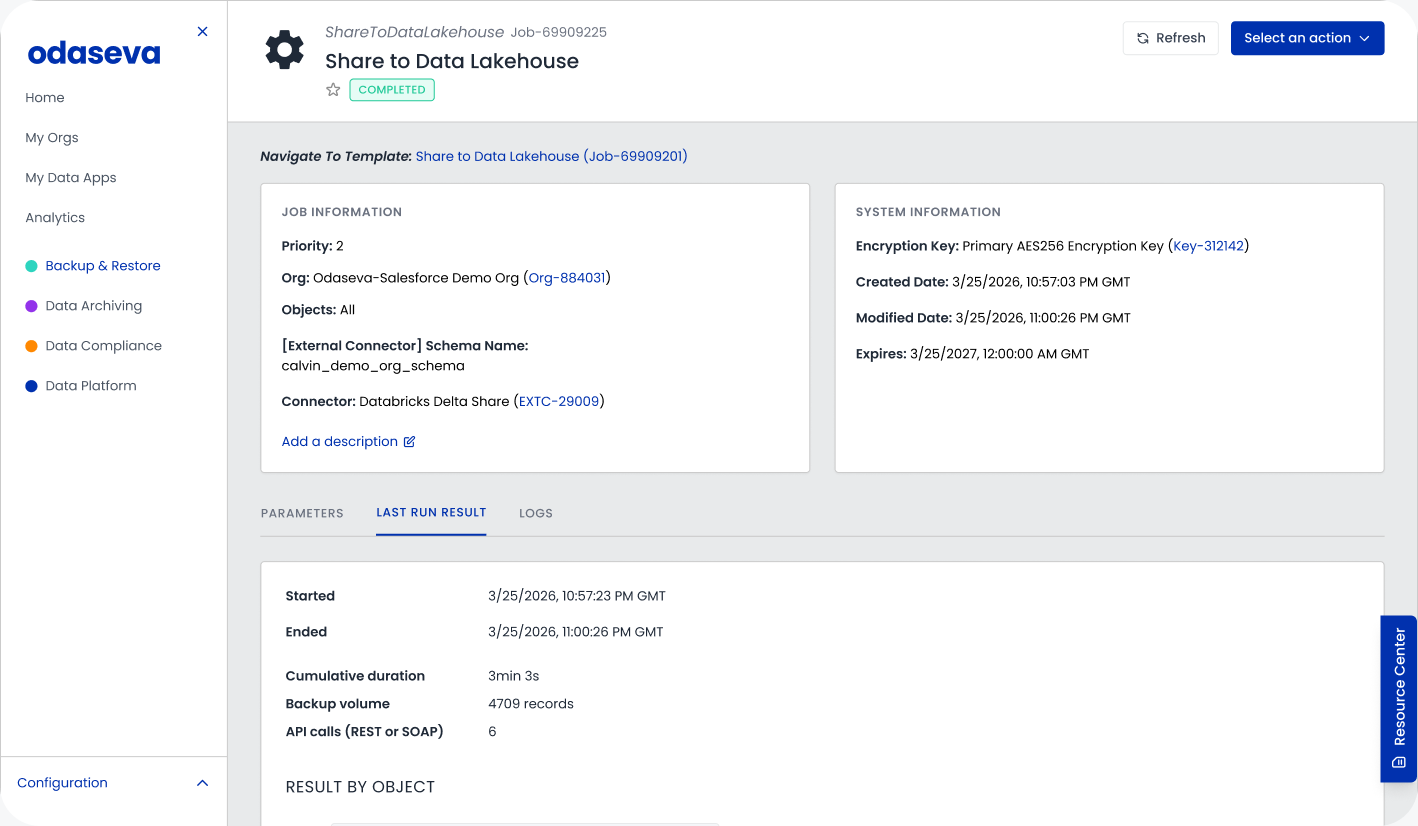Open the Resource Center side tab
The width and height of the screenshot is (1418, 826).
(1399, 699)
